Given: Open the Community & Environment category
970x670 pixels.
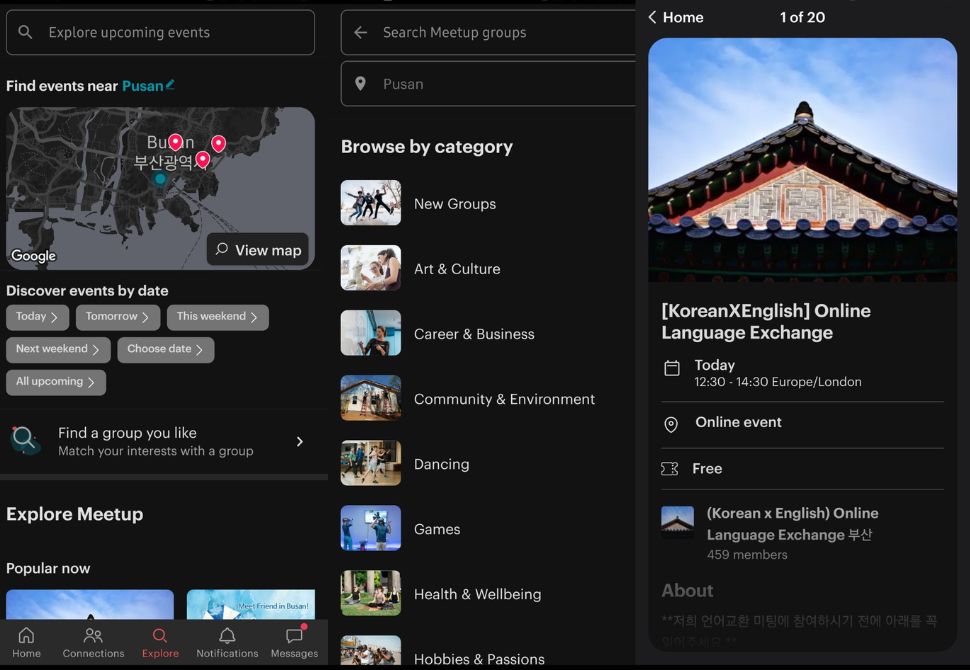Looking at the screenshot, I should (x=486, y=398).
